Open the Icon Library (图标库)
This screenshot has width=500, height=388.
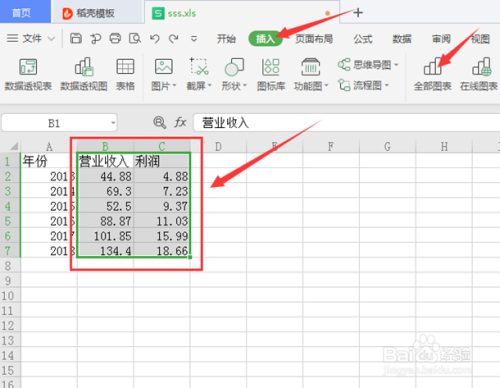tap(271, 75)
